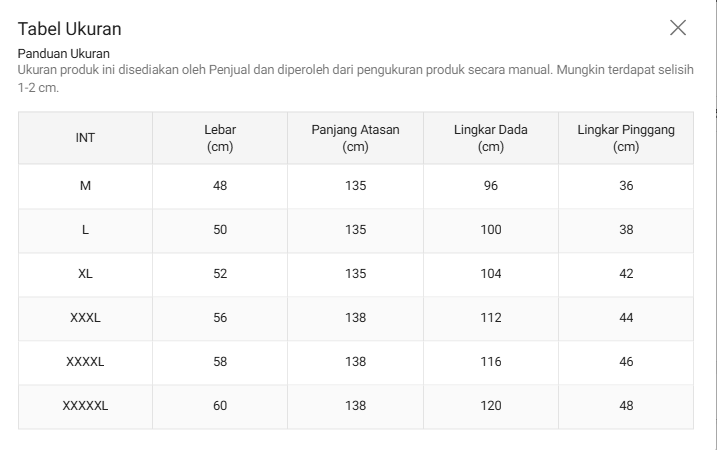
Task: Click chest value 112 in XXXL row
Action: coord(491,317)
